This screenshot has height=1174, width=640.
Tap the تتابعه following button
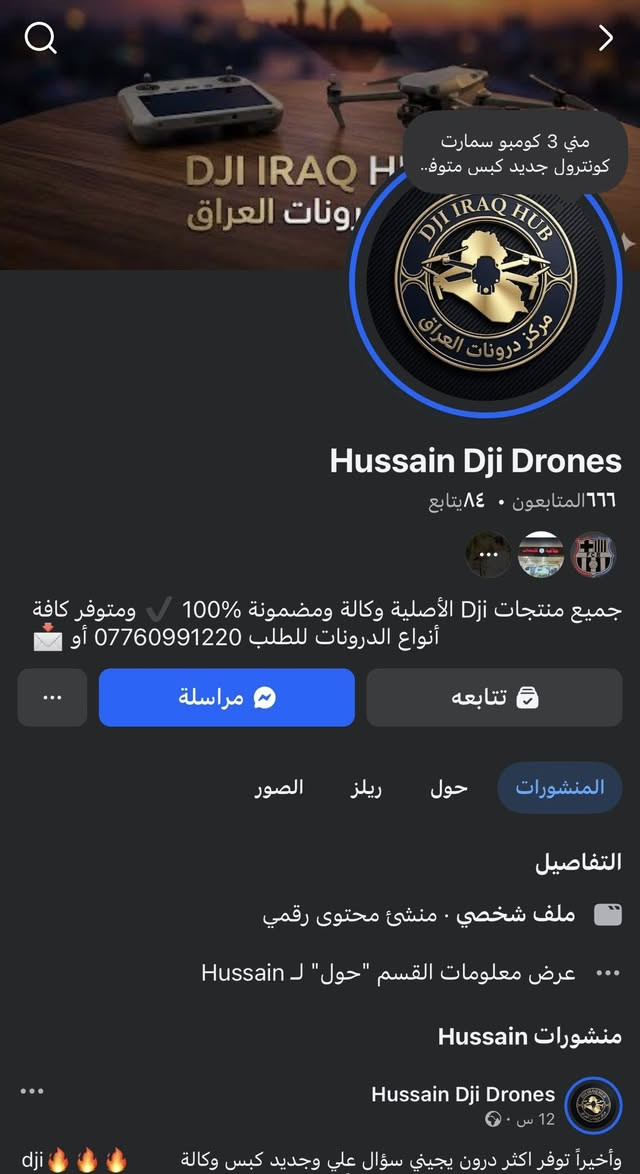click(494, 698)
